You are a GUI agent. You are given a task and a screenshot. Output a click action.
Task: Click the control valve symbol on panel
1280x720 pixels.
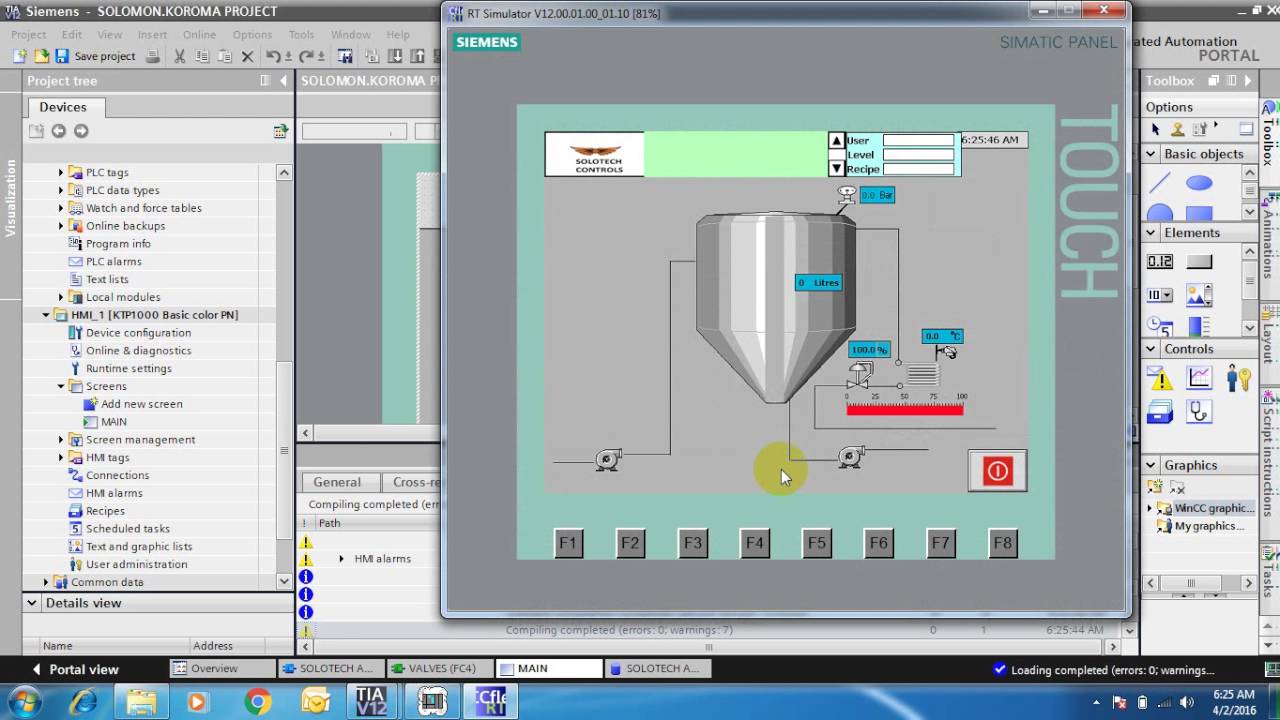(859, 377)
